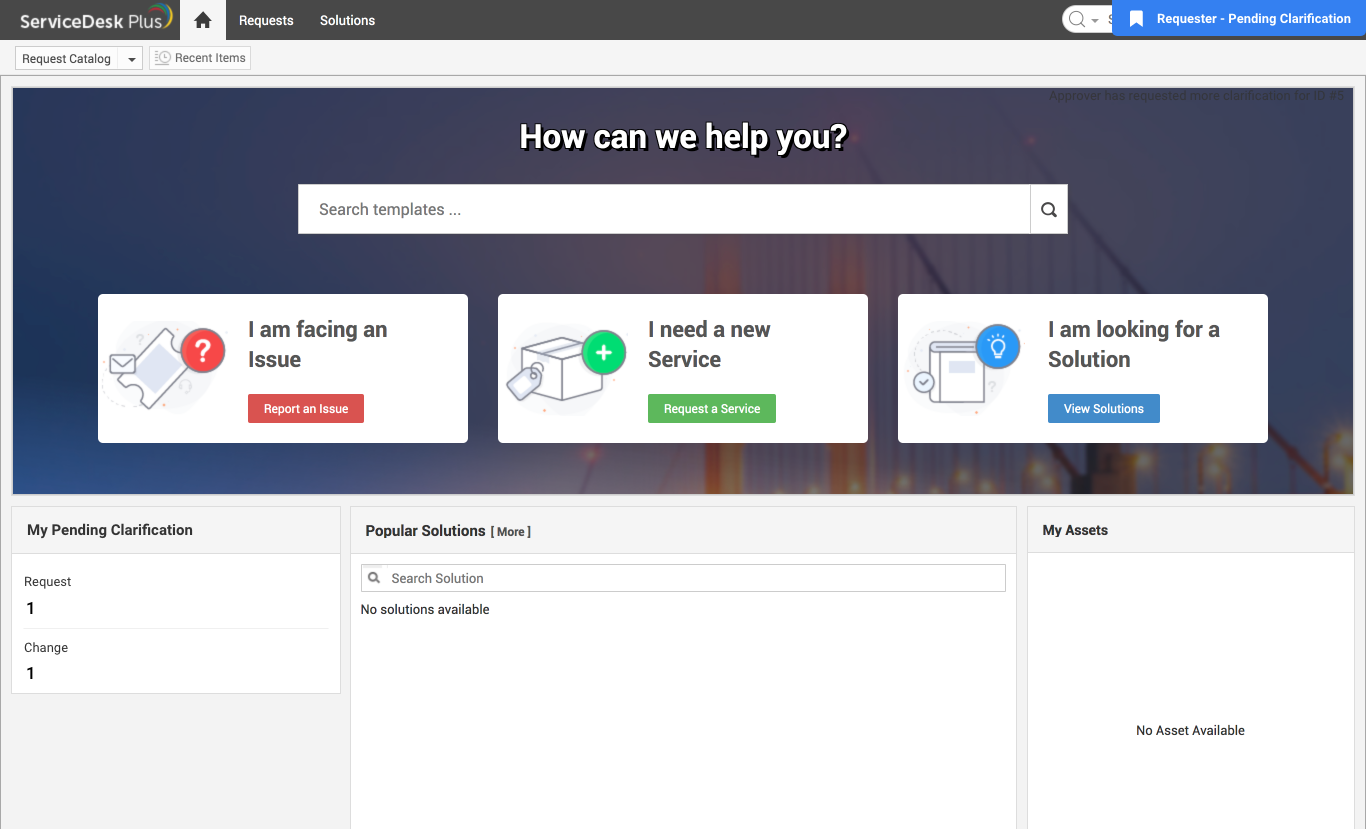Click the red question mark issue illustration

click(x=160, y=366)
